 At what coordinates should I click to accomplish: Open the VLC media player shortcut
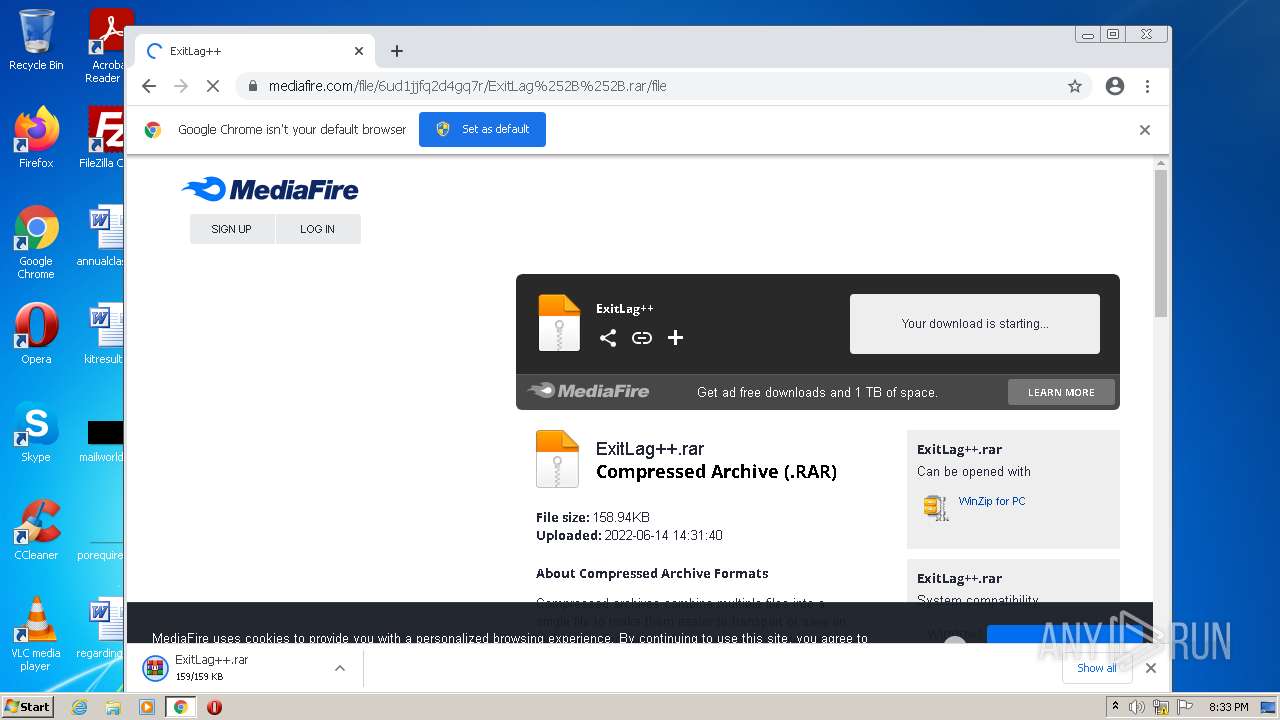(36, 634)
